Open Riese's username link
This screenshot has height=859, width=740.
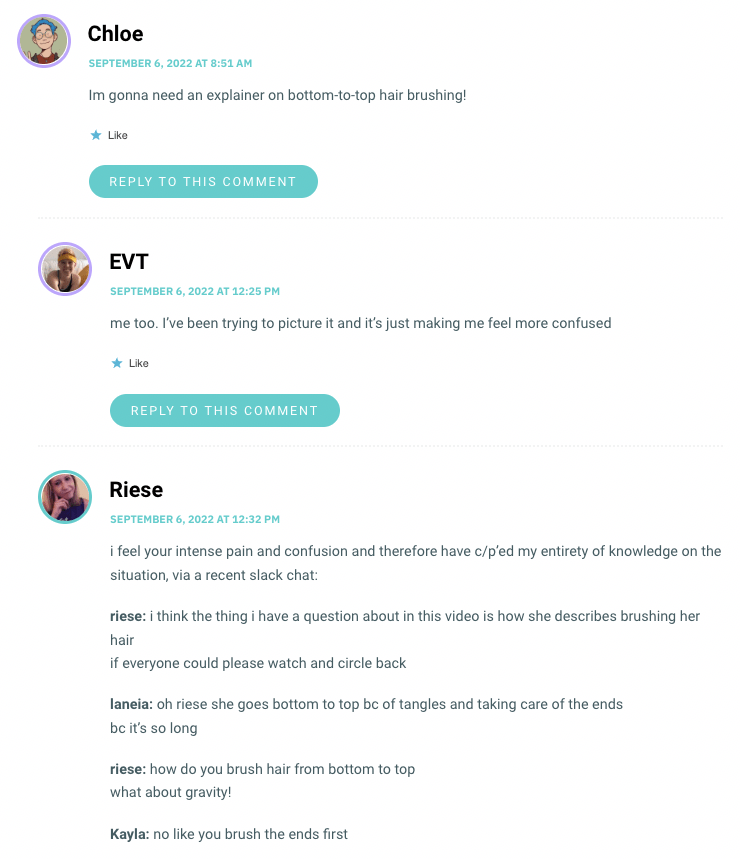(136, 490)
